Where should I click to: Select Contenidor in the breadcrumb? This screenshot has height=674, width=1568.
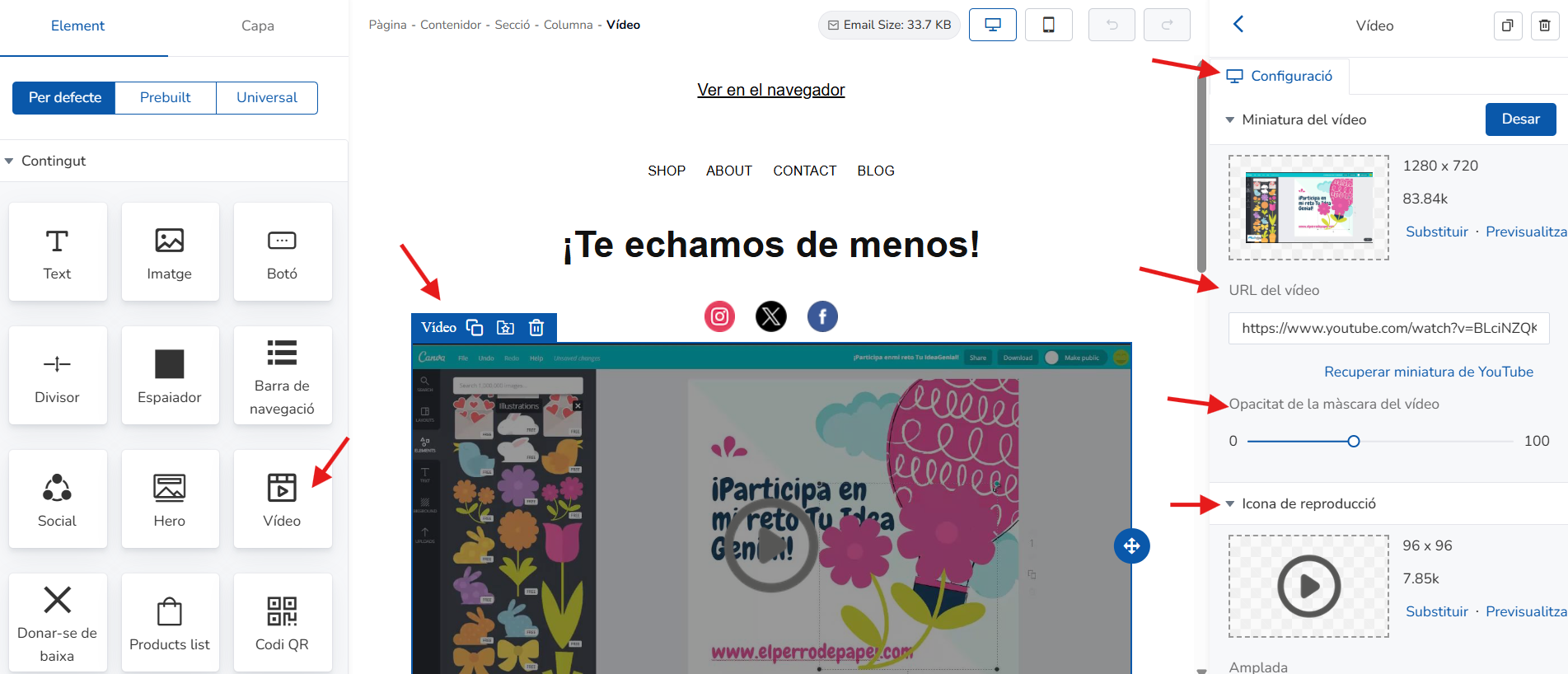pyautogui.click(x=451, y=25)
